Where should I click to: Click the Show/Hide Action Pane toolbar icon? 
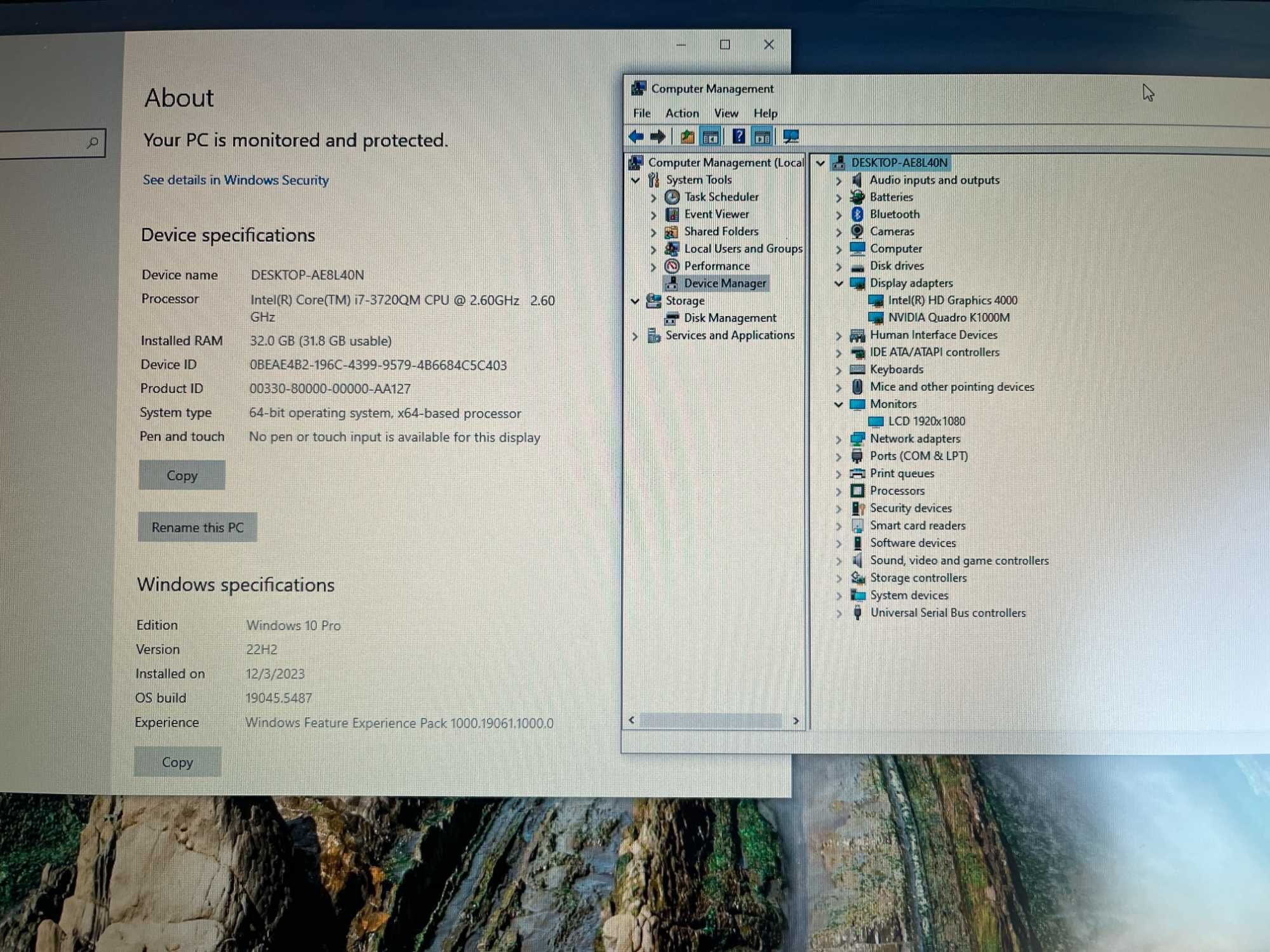click(762, 136)
